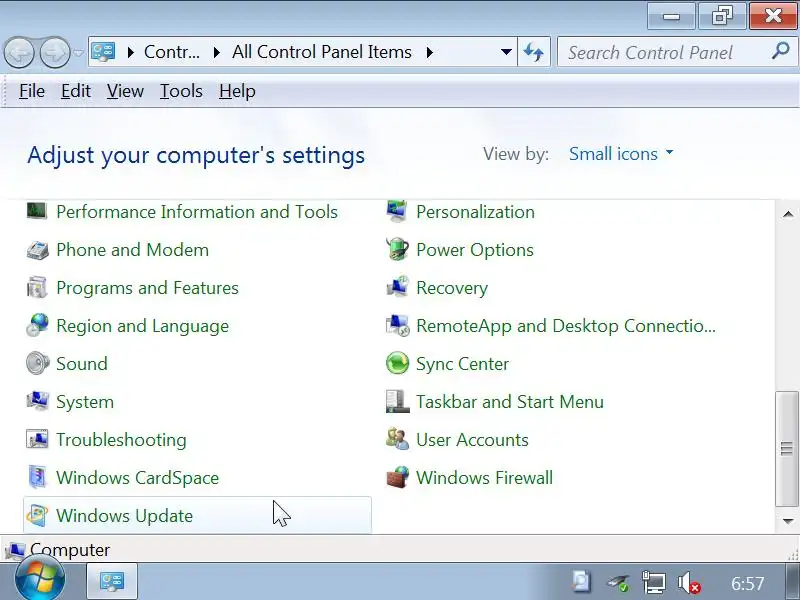Open Taskbar and Start Menu icon
This screenshot has width=800, height=600.
[397, 402]
